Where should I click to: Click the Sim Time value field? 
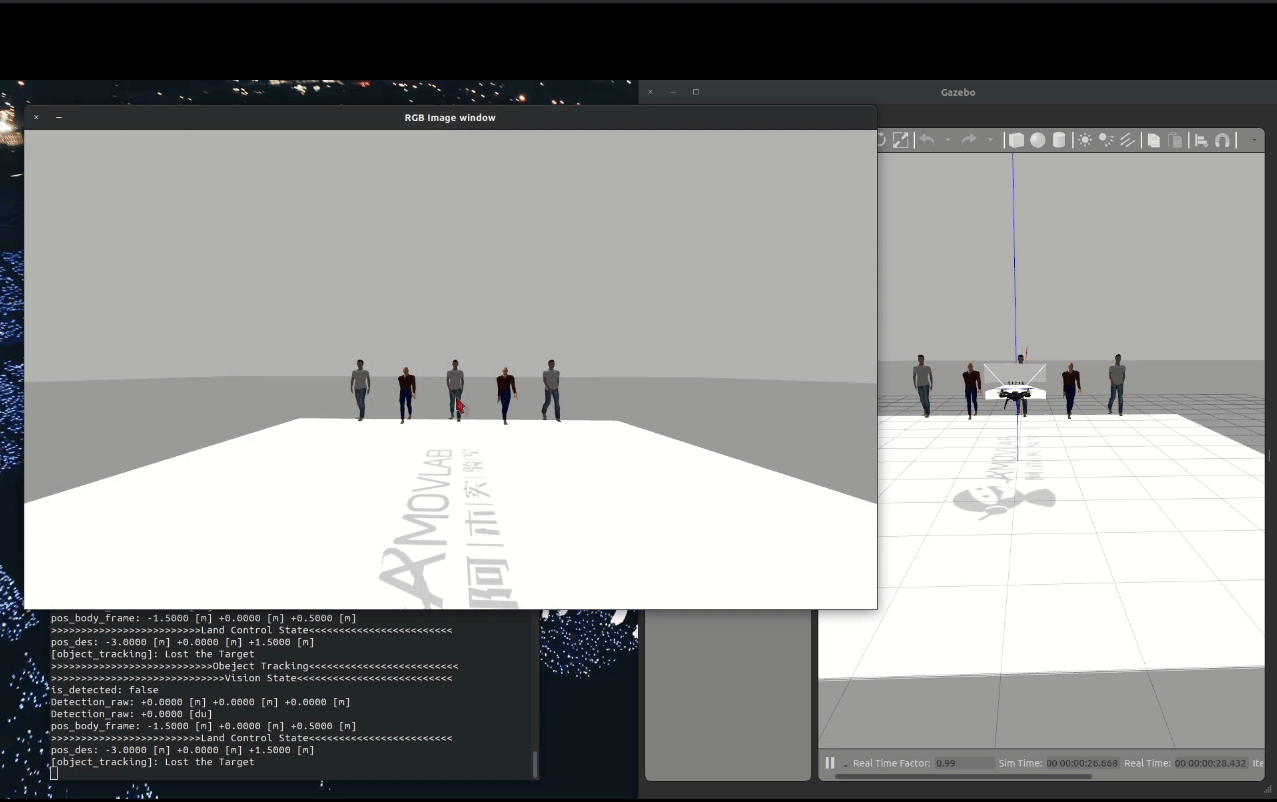[1082, 763]
